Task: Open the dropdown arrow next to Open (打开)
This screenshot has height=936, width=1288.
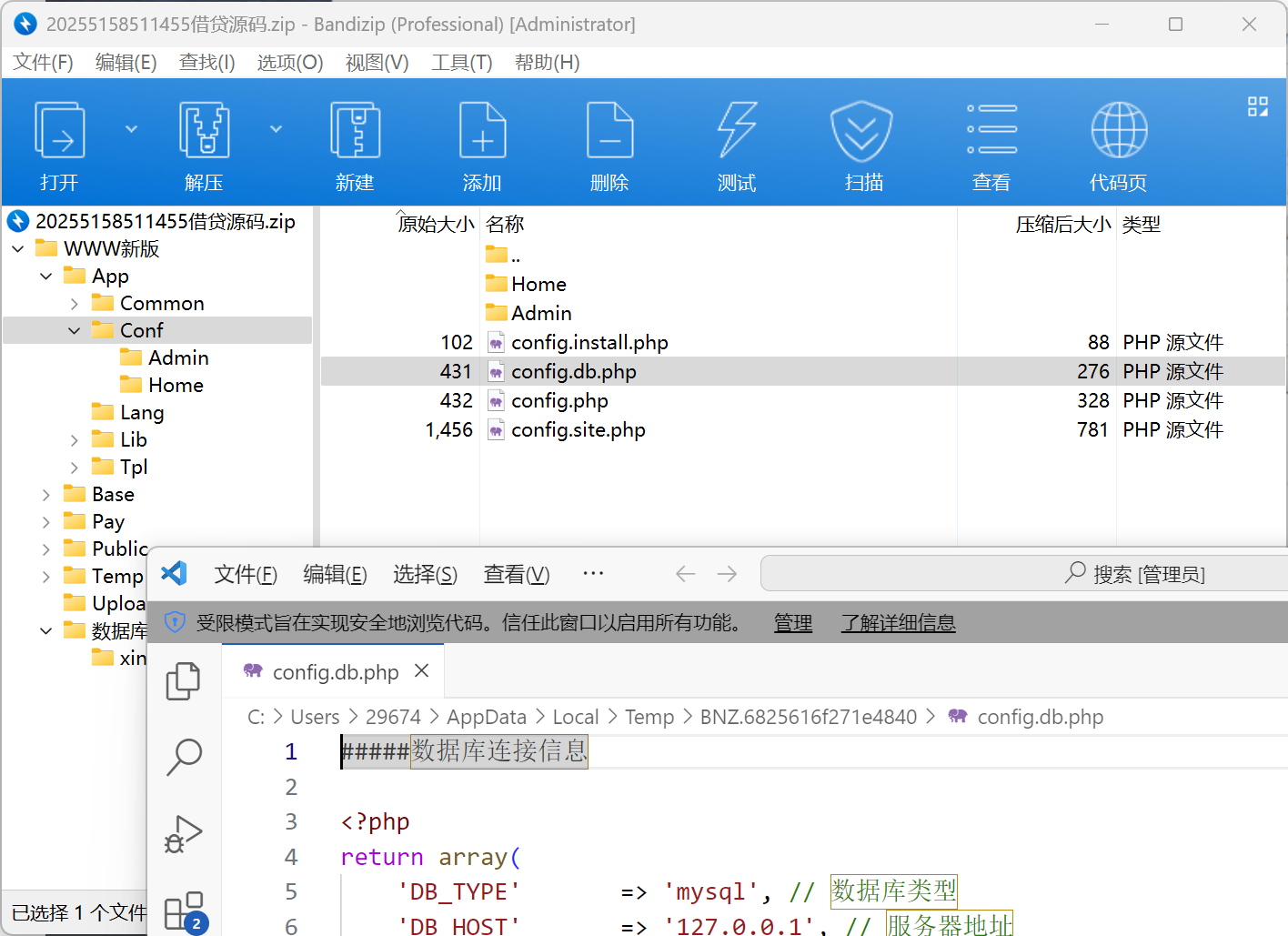Action: [x=131, y=129]
